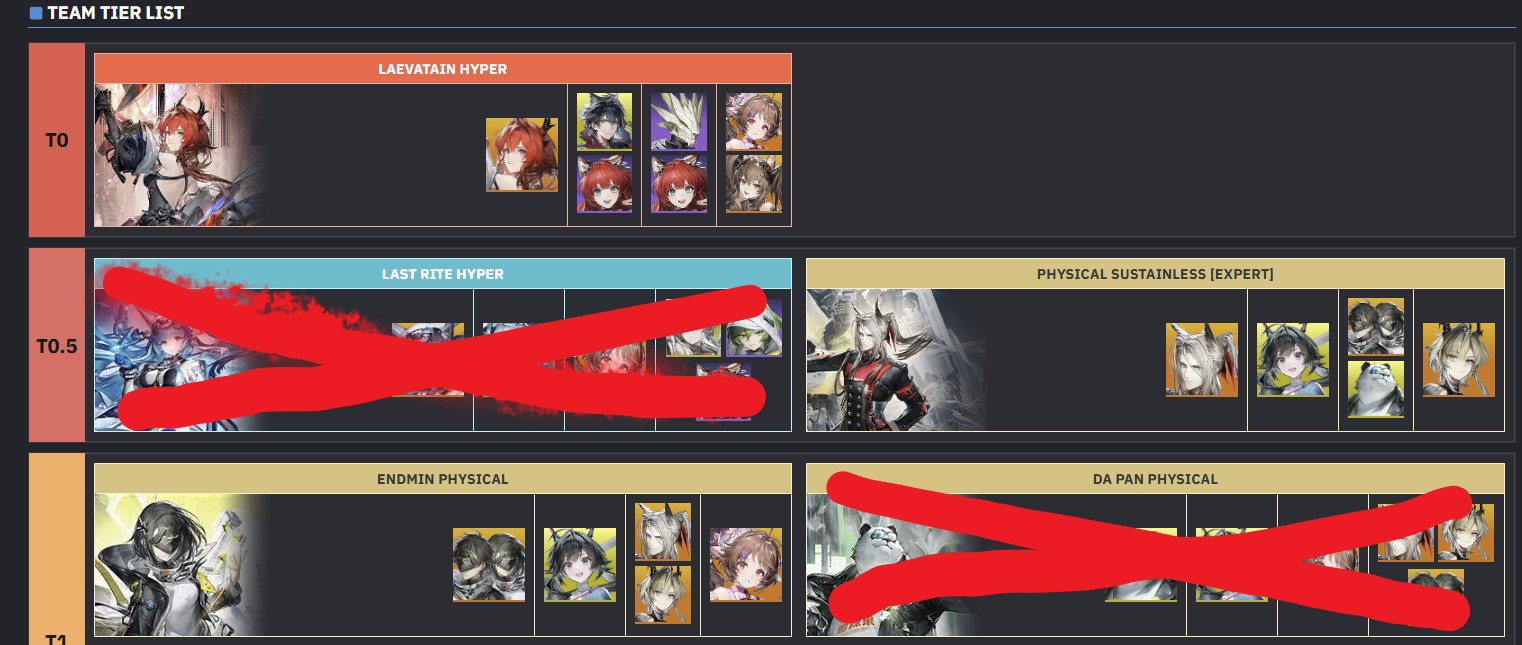Screen dimensions: 1522x645
Task: Open the Physical Sustainless [Expert] header
Action: [x=1155, y=274]
